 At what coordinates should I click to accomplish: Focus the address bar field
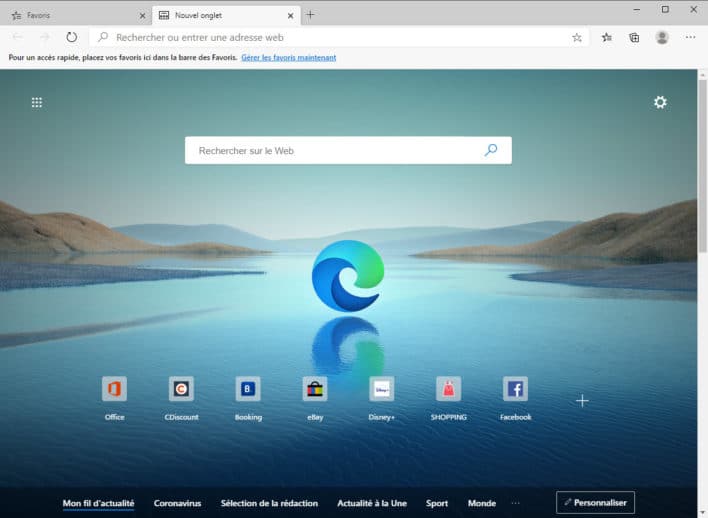[x=339, y=37]
